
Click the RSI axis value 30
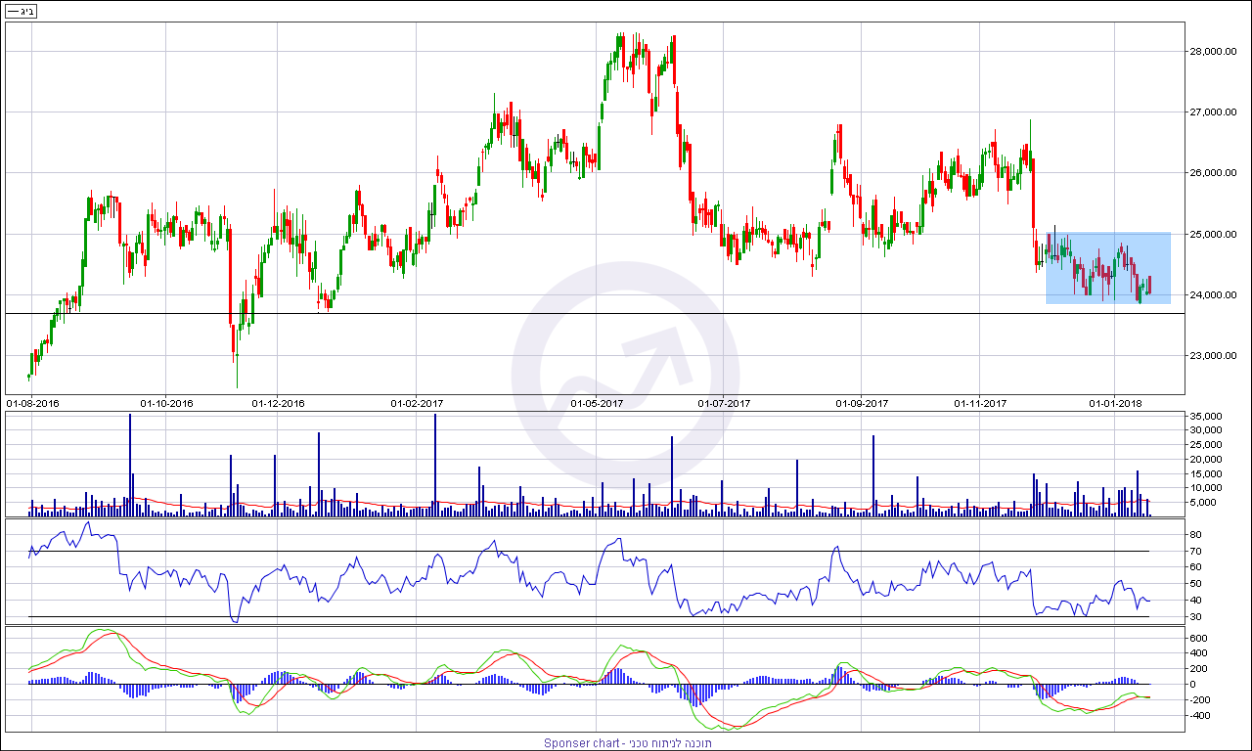click(x=1194, y=617)
